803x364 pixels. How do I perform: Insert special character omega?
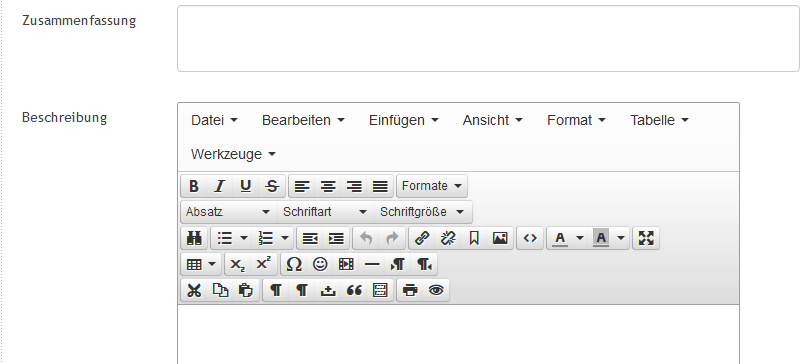(x=294, y=264)
